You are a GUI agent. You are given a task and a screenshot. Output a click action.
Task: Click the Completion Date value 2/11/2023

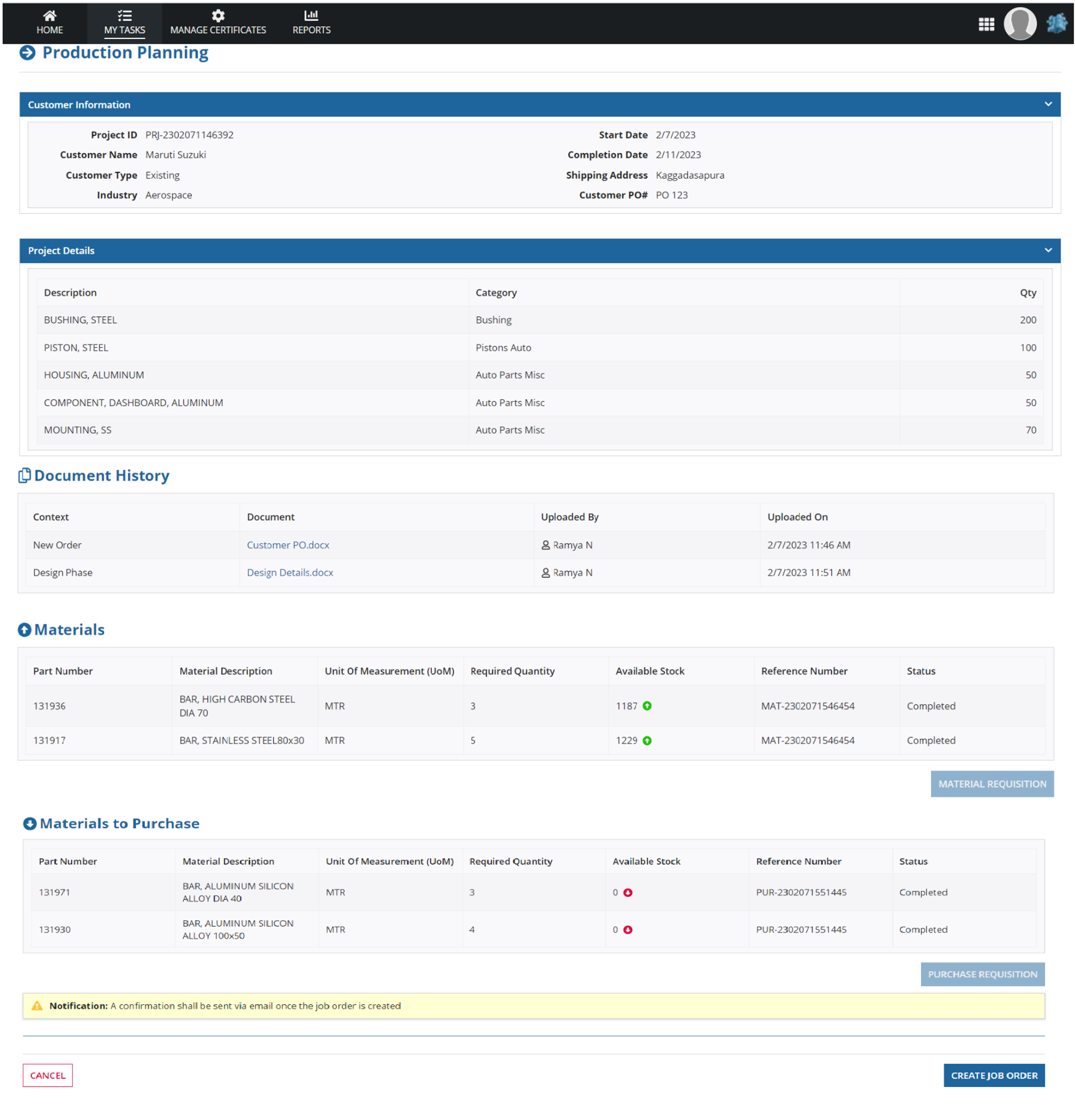(x=678, y=155)
